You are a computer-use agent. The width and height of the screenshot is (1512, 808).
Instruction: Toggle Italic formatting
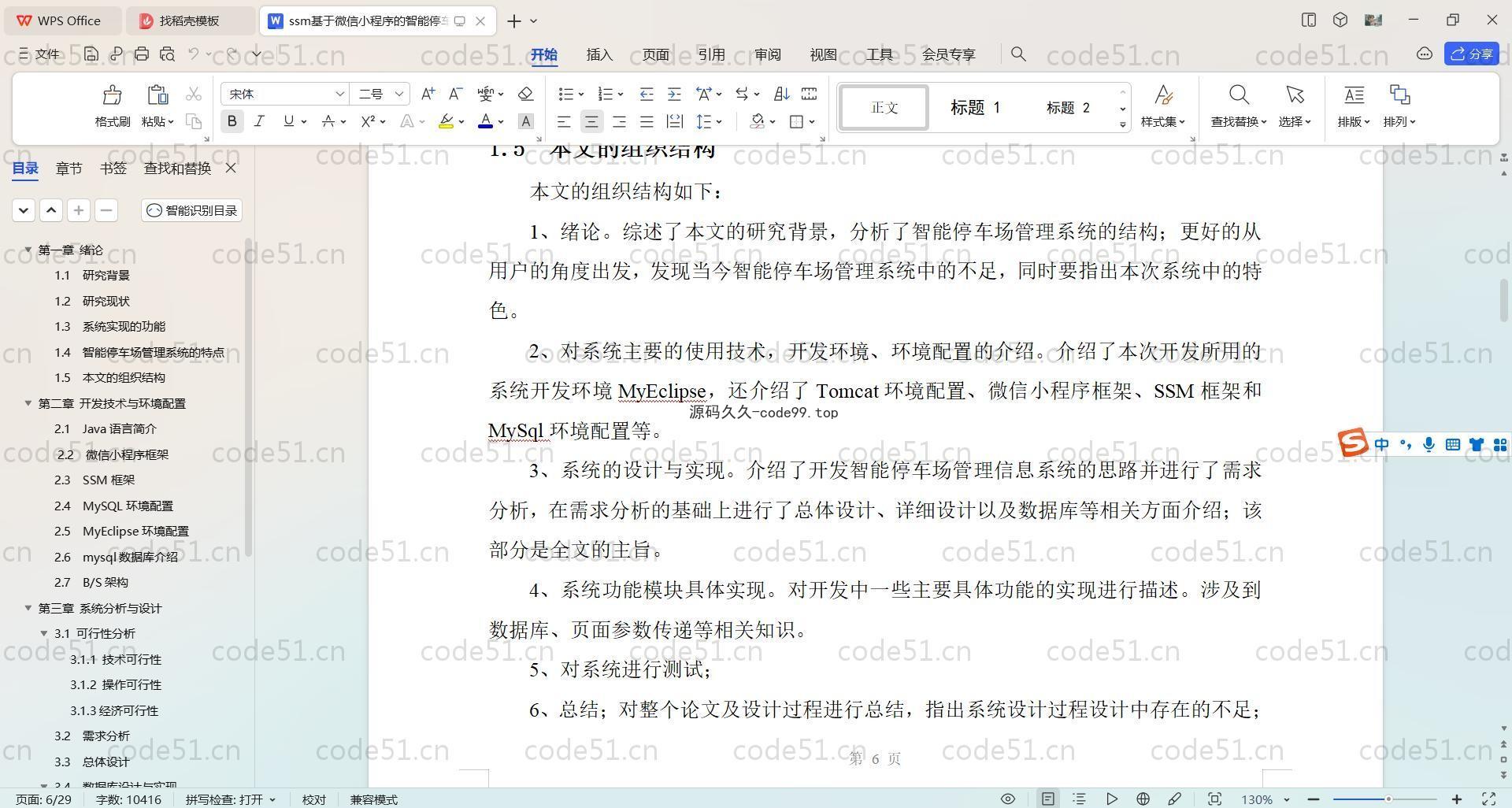coord(259,121)
